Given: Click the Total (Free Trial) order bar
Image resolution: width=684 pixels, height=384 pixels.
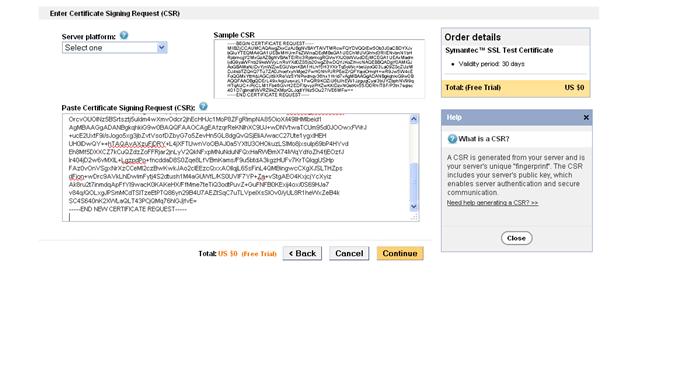Looking at the screenshot, I should coord(516,88).
